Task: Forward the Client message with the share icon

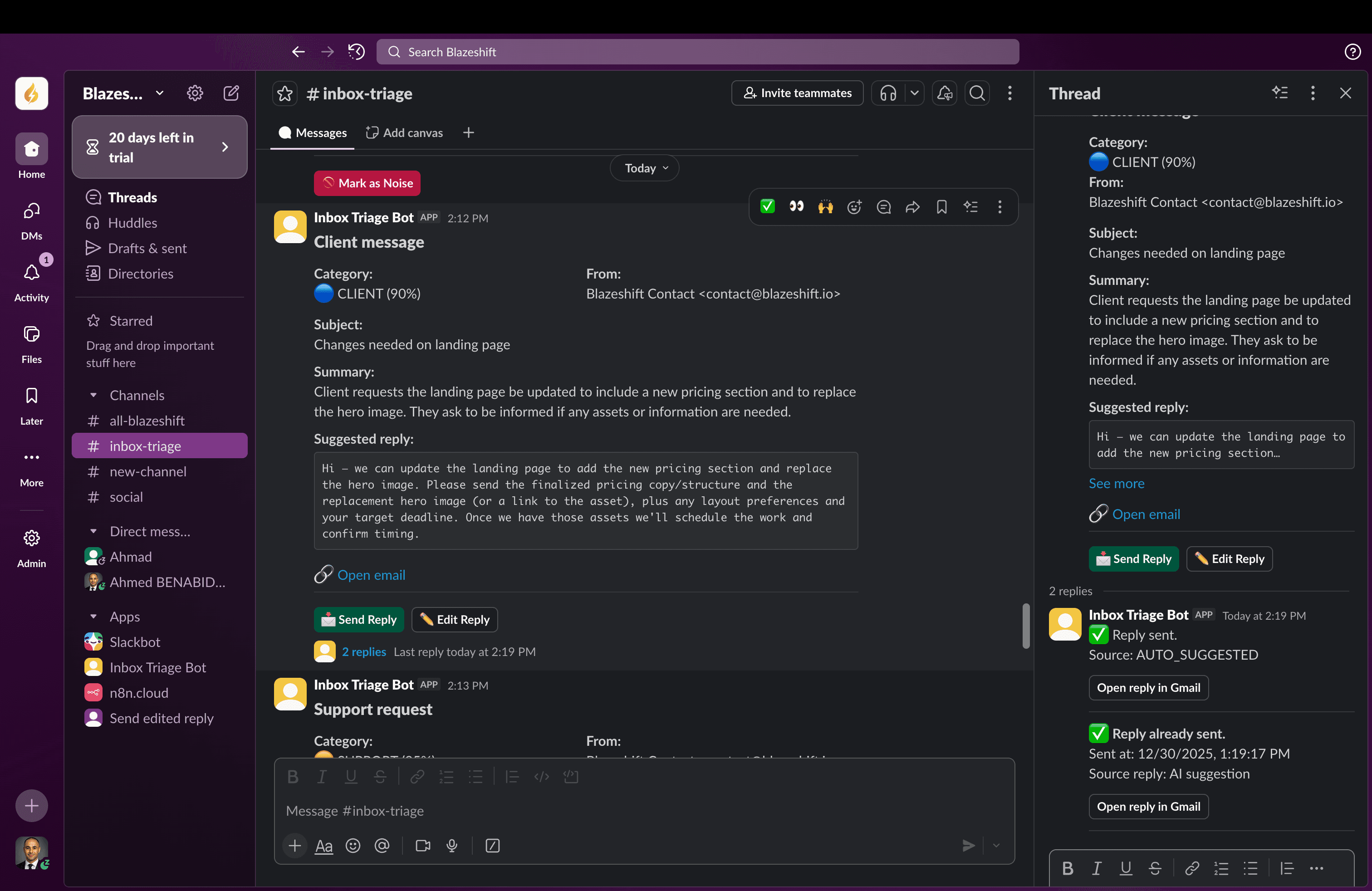Action: [912, 207]
